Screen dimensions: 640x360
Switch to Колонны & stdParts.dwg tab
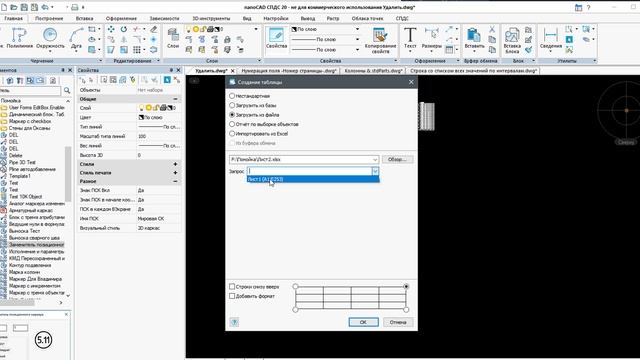click(x=373, y=71)
